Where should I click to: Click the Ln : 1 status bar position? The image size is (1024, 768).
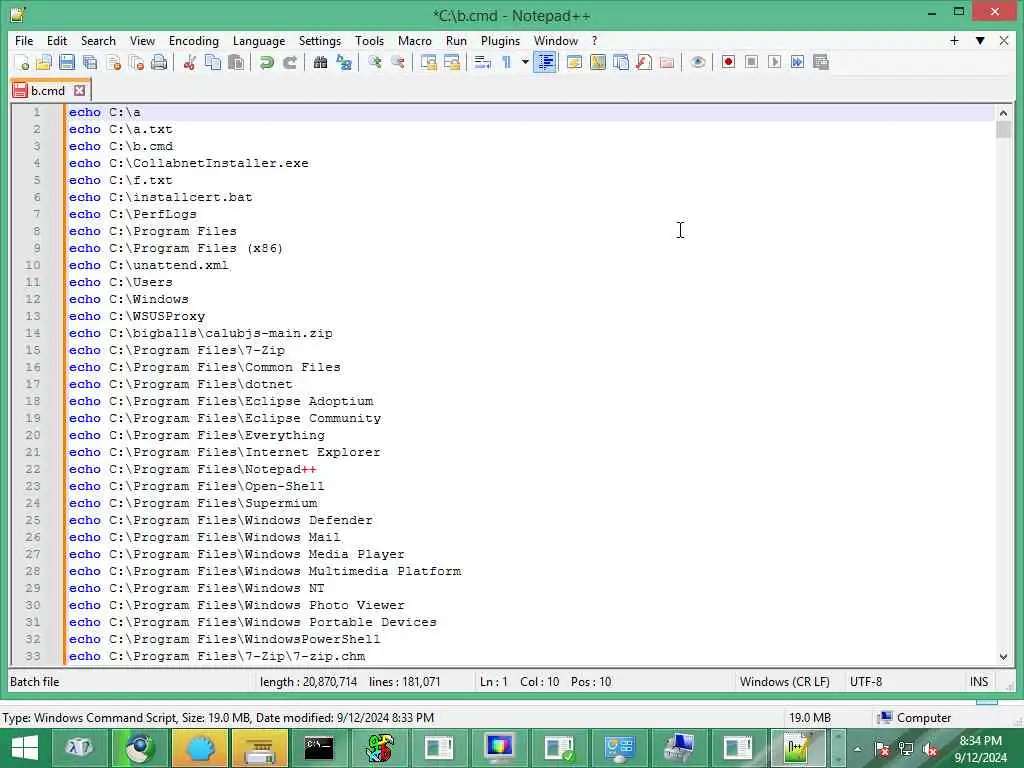click(x=493, y=682)
